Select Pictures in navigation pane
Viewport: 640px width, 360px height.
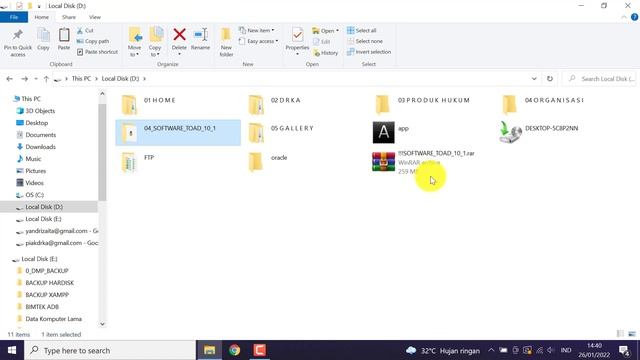click(x=36, y=171)
